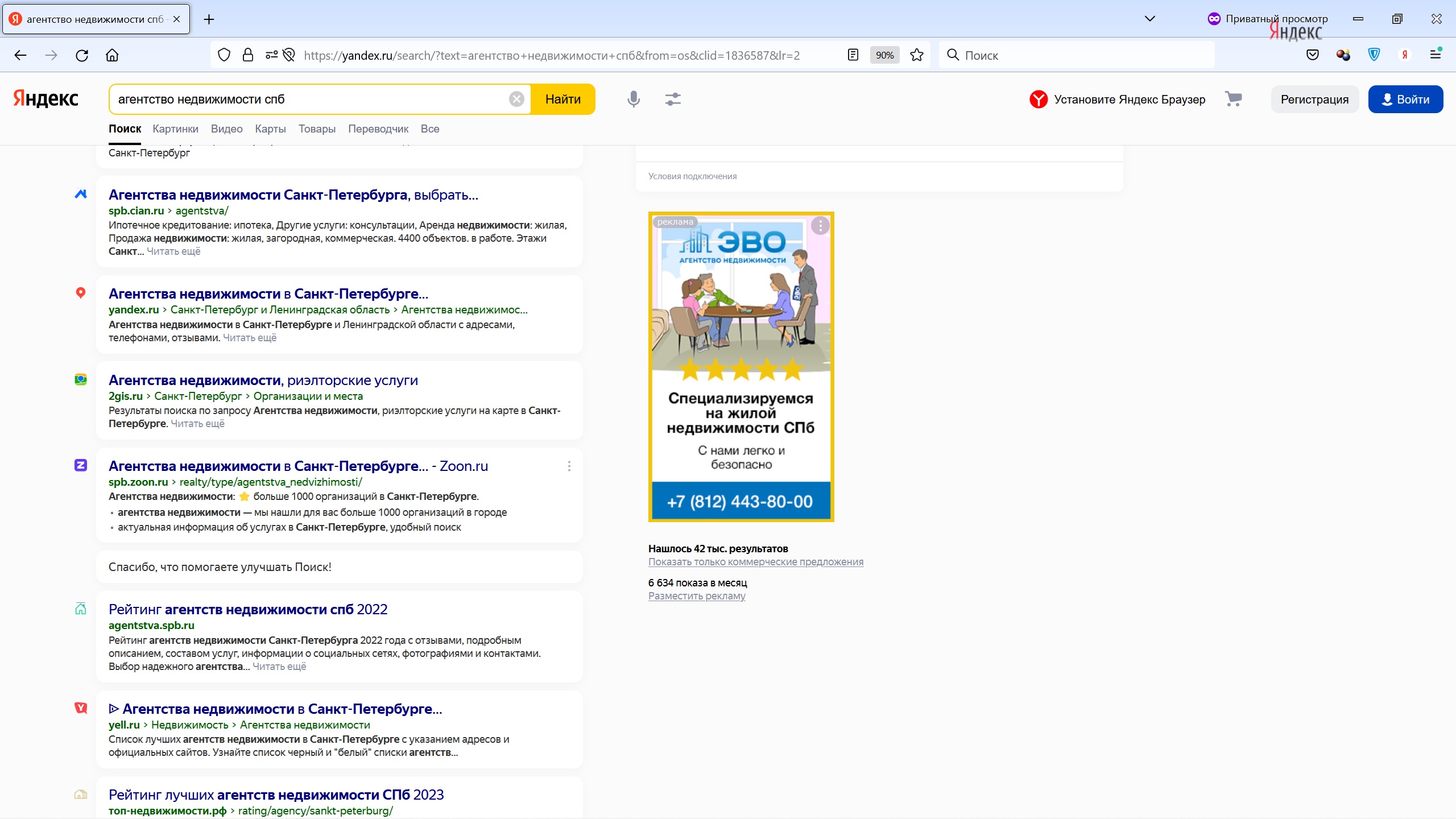The height and width of the screenshot is (819, 1456).
Task: Switch to the Картинки tab
Action: (175, 129)
